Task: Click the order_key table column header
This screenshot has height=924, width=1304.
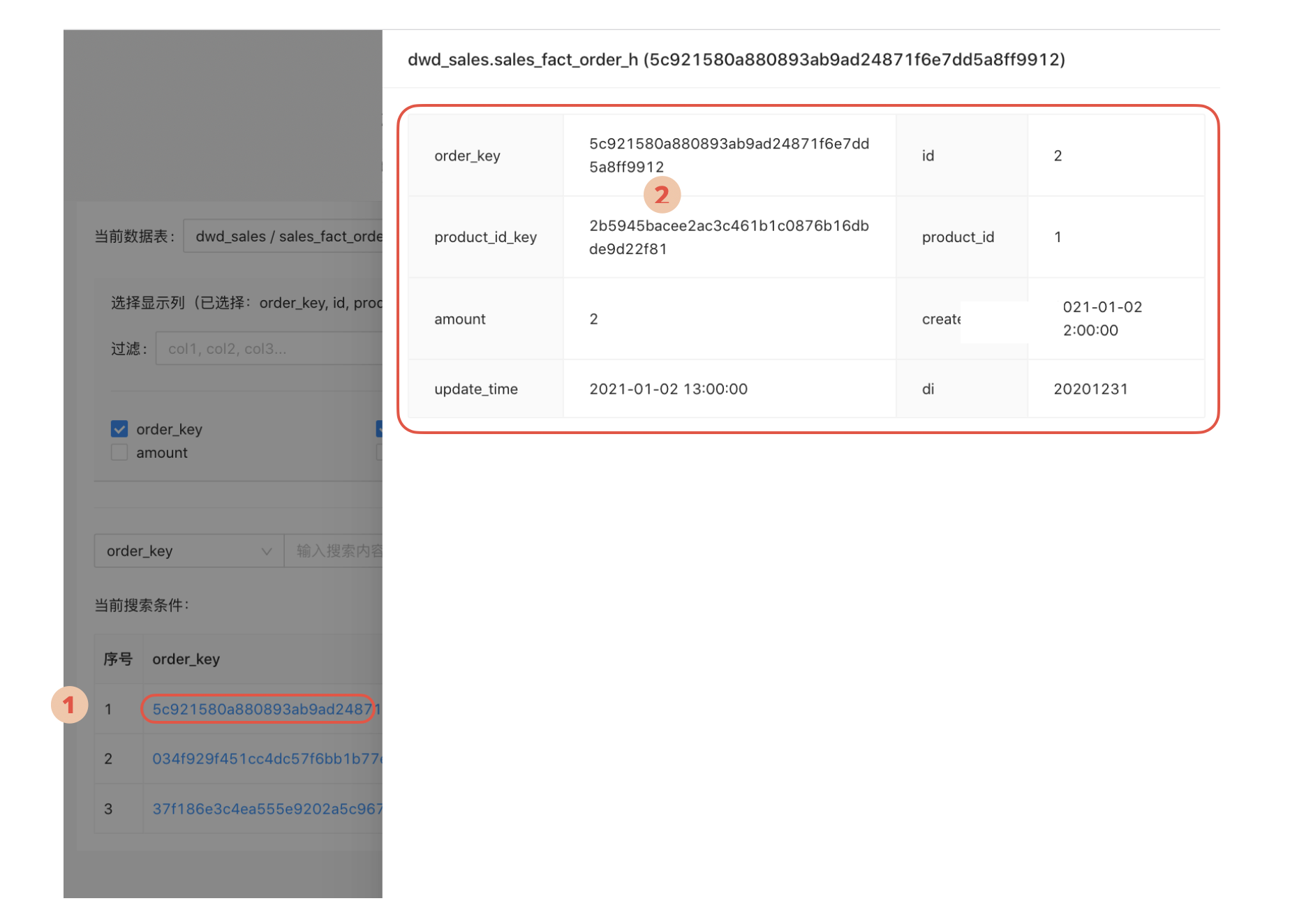Action: click(186, 659)
